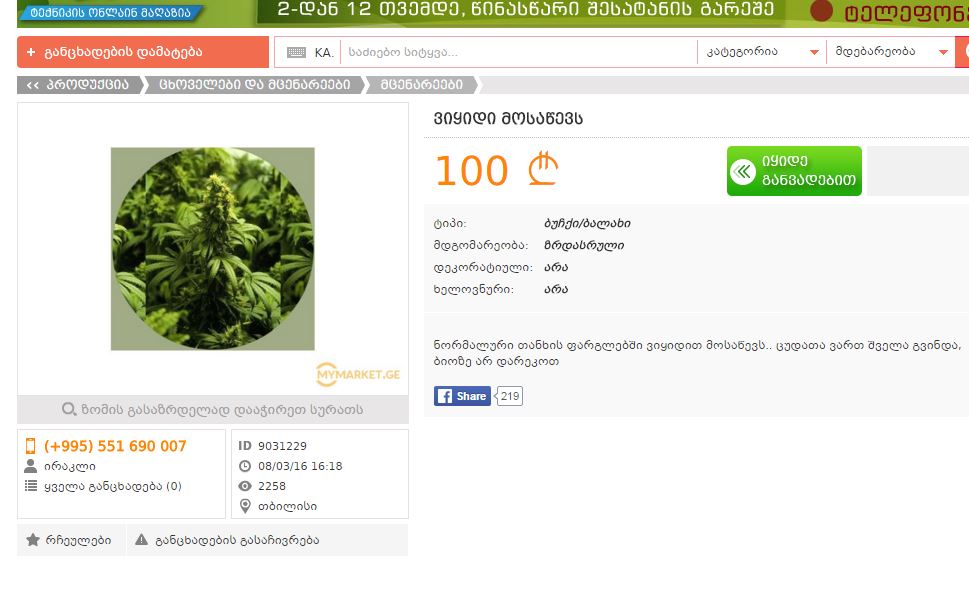
Task: Expand the მდებარეობა dropdown
Action: (891, 52)
